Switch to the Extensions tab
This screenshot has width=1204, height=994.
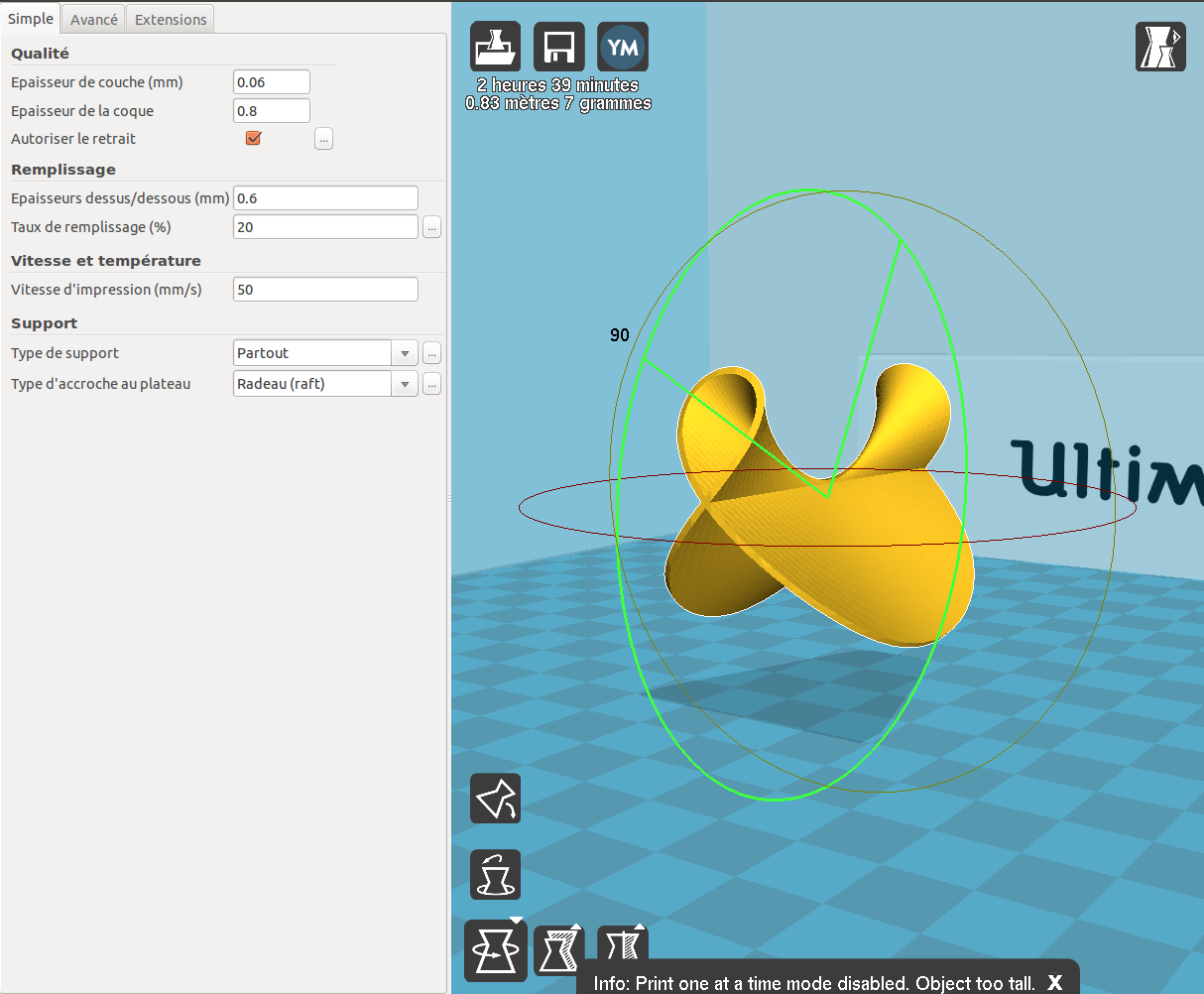171,20
